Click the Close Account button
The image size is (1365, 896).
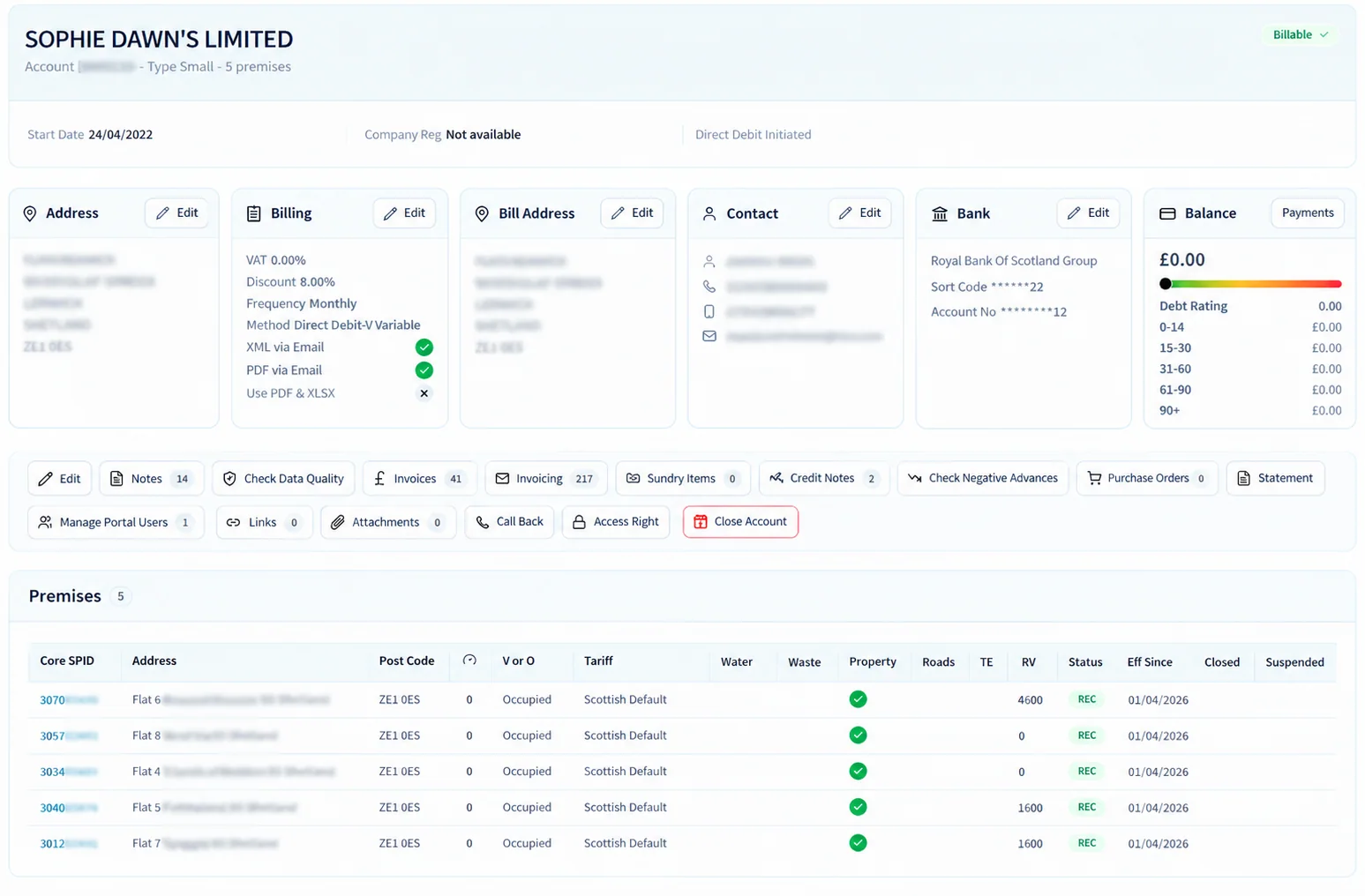coord(740,522)
